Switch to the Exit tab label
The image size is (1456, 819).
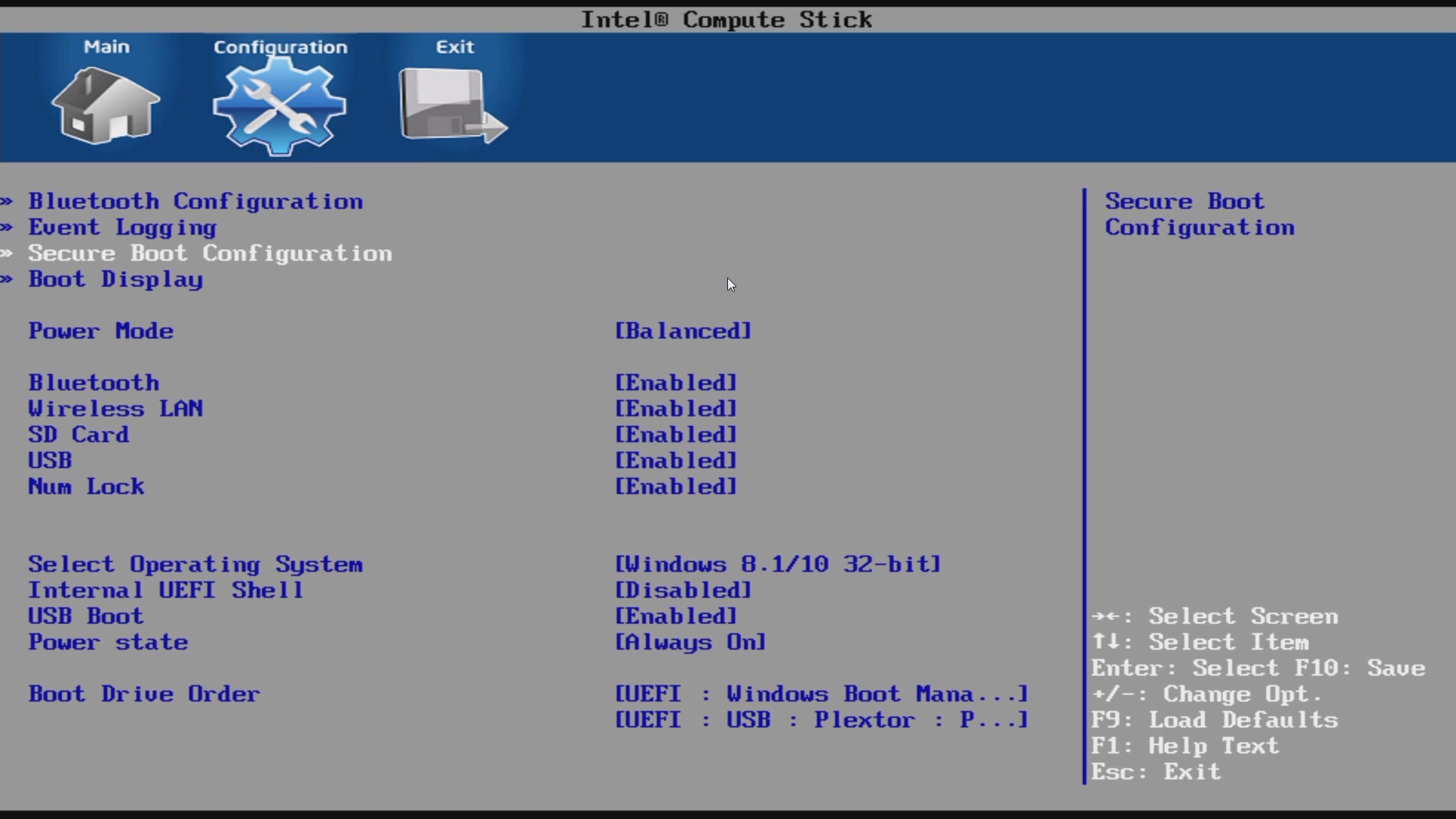pos(454,47)
